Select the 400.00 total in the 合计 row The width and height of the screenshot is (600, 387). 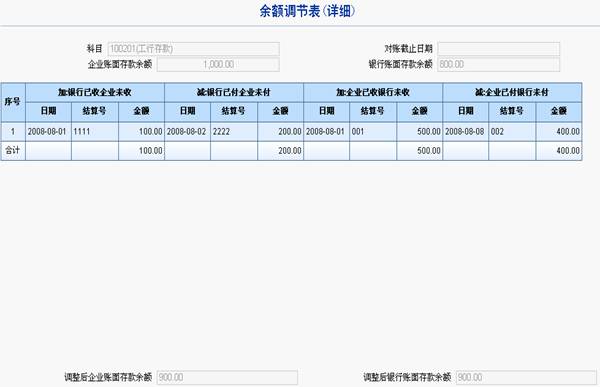(x=559, y=150)
